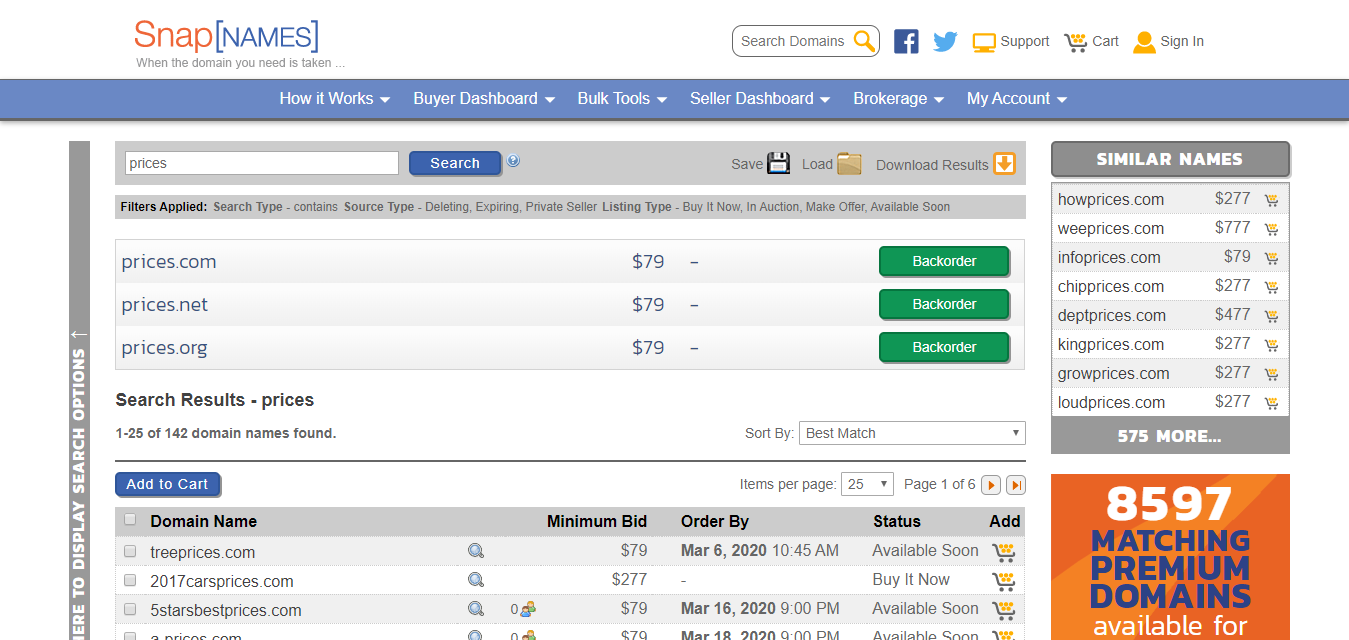
Task: Tick the checkbox for treeprices.com
Action: 130,551
